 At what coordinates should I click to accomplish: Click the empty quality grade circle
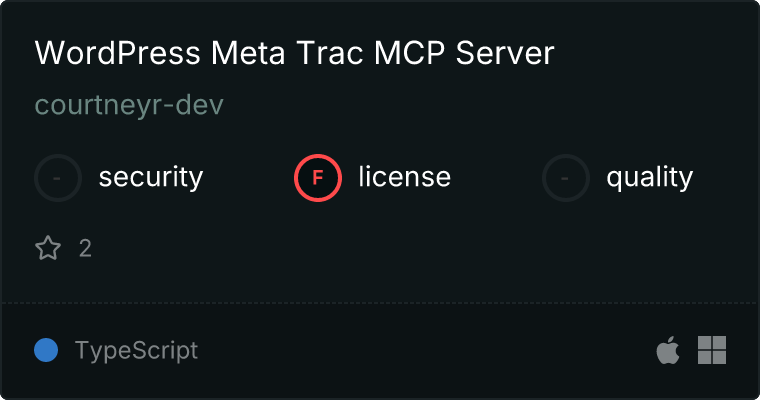tap(566, 178)
